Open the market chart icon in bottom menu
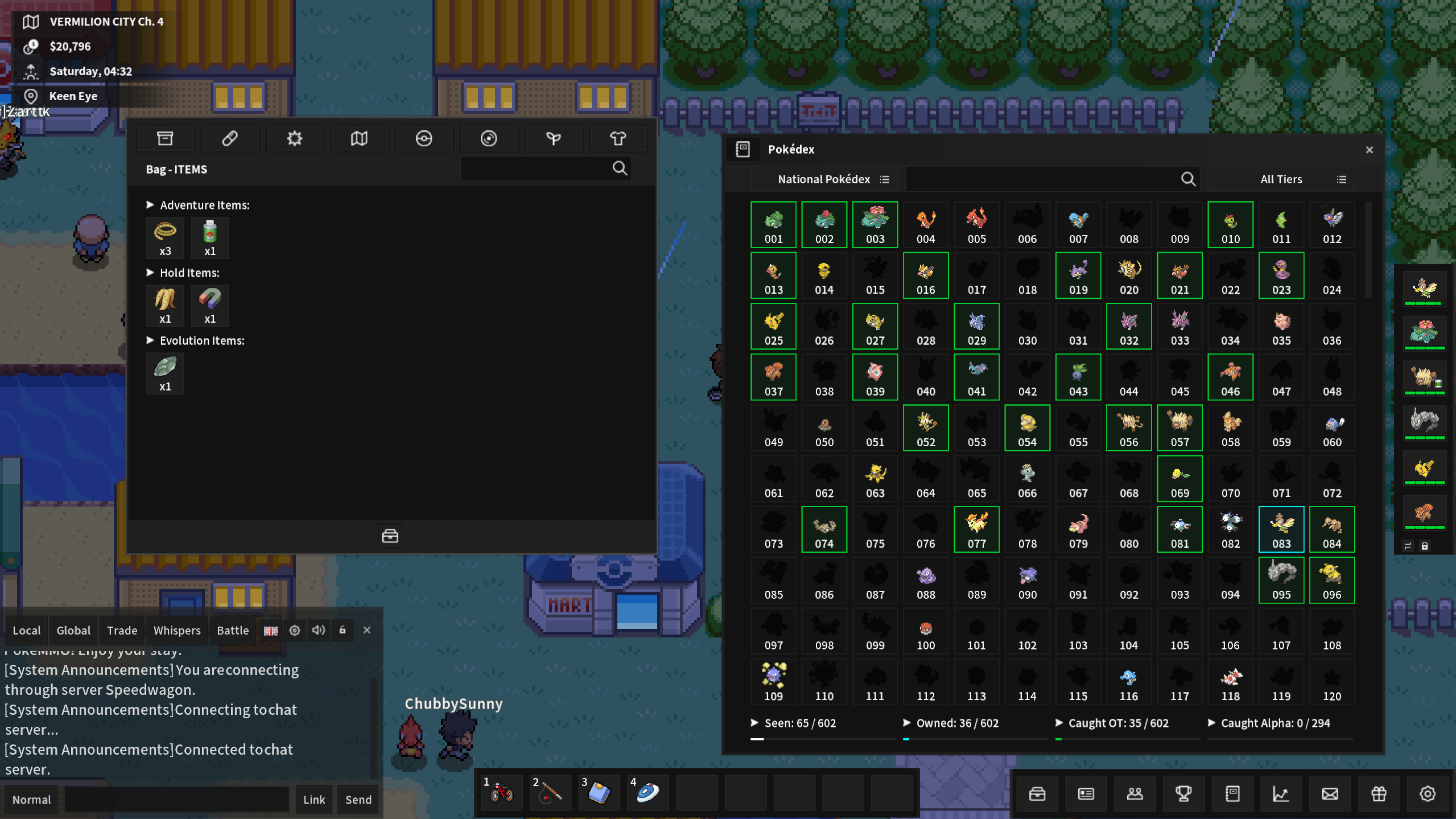The width and height of the screenshot is (1456, 819). coord(1281,793)
